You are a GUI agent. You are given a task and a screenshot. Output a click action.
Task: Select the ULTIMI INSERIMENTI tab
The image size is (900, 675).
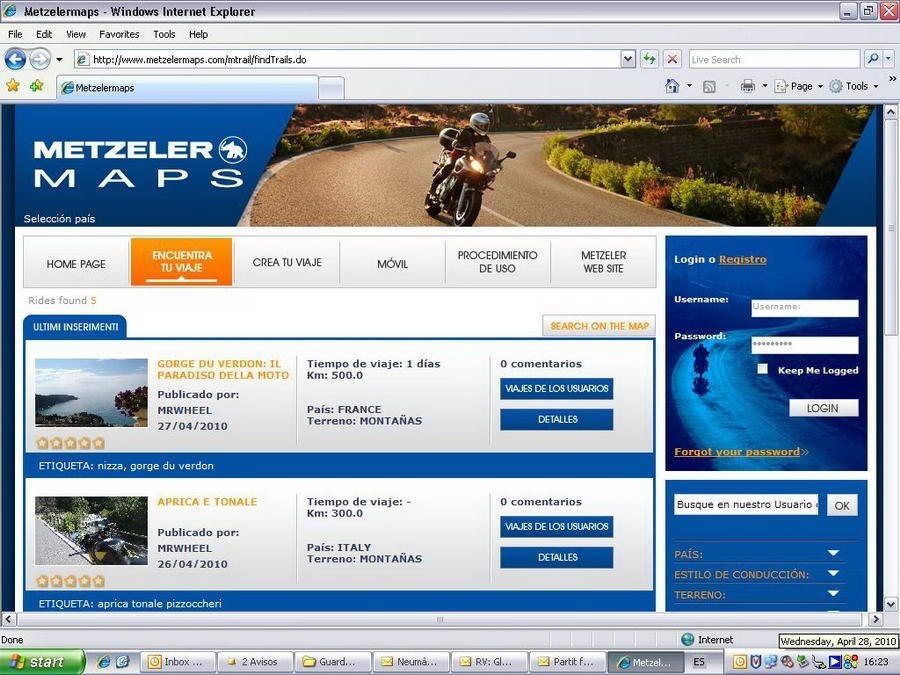click(75, 327)
